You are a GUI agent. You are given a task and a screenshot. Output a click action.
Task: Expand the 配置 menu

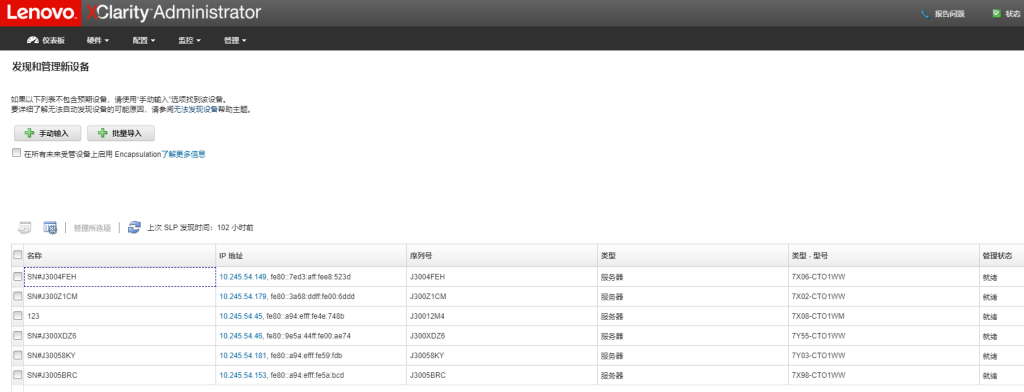coord(144,41)
